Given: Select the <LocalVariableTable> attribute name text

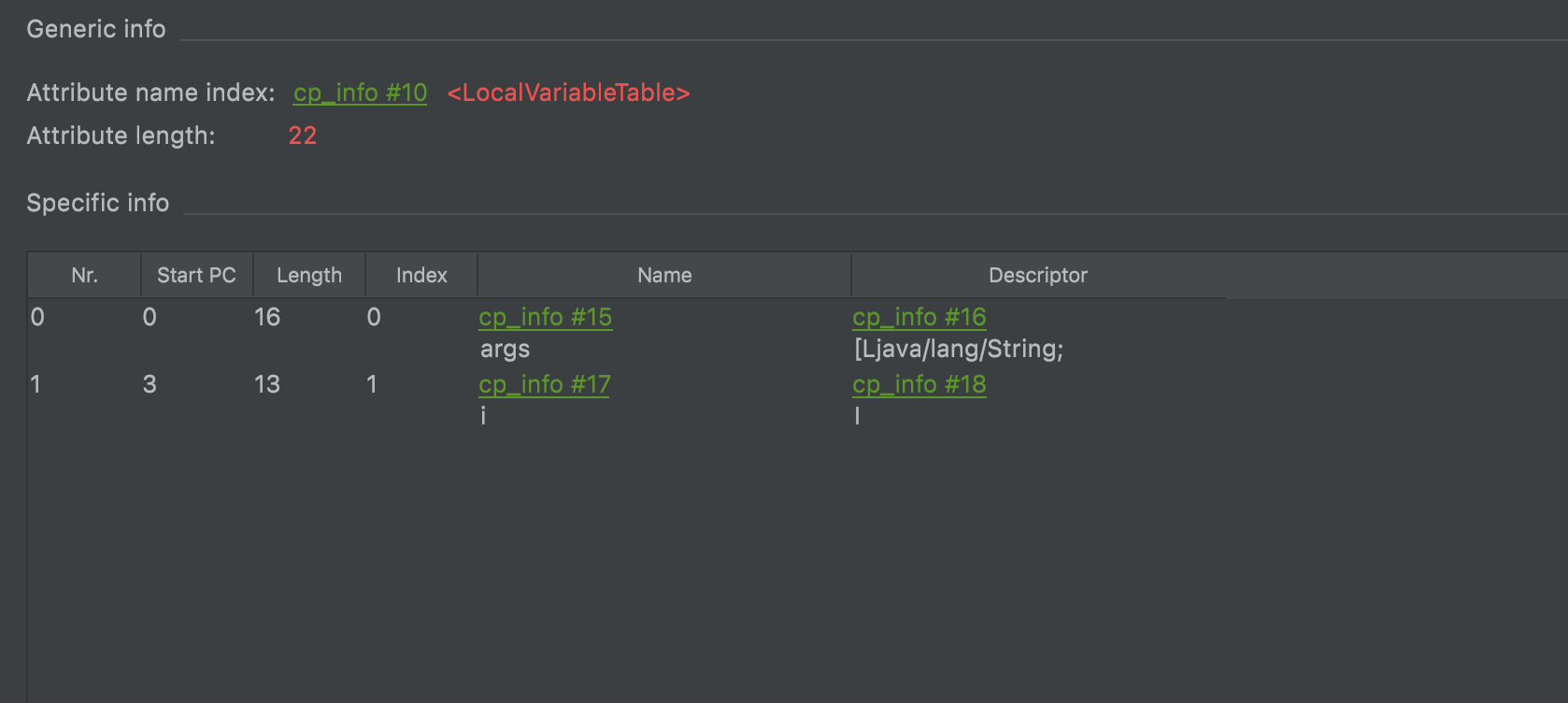Looking at the screenshot, I should (x=568, y=93).
